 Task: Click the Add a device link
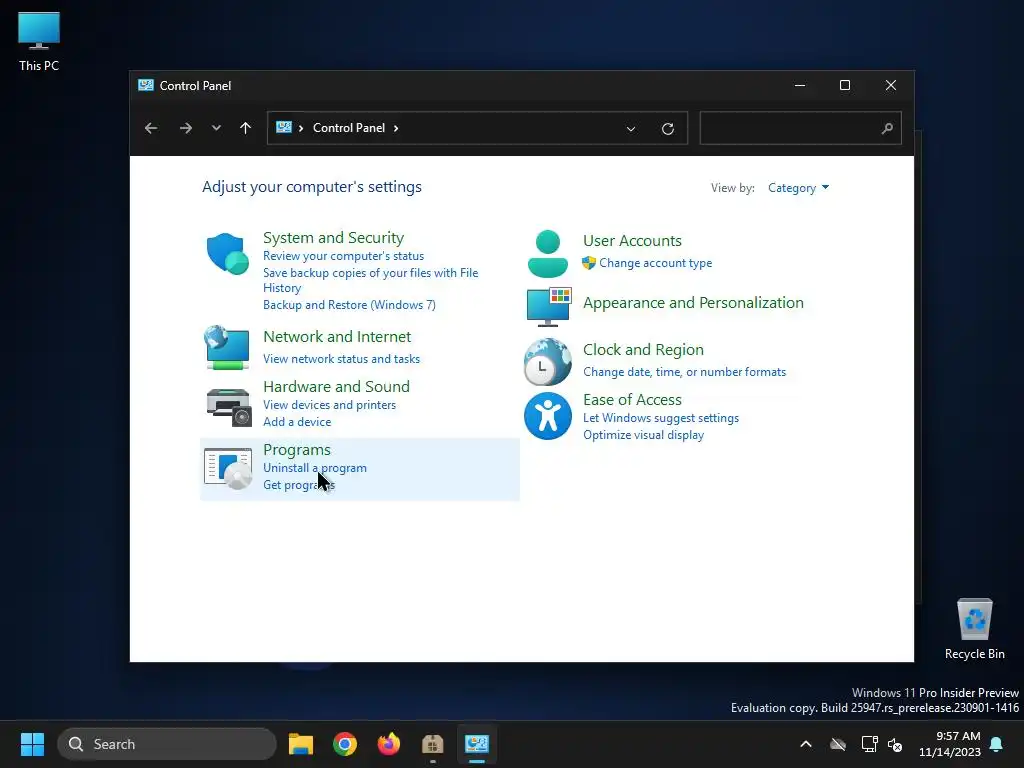pos(297,422)
